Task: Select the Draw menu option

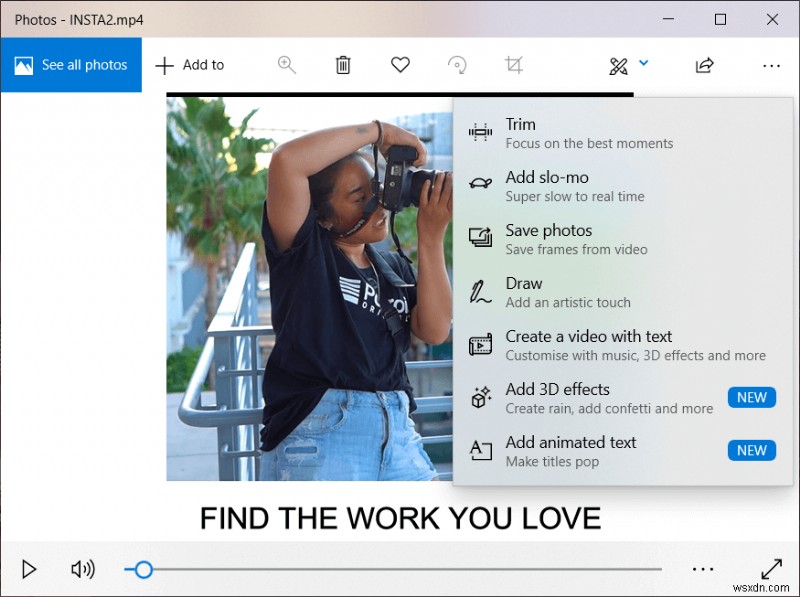Action: pyautogui.click(x=567, y=292)
